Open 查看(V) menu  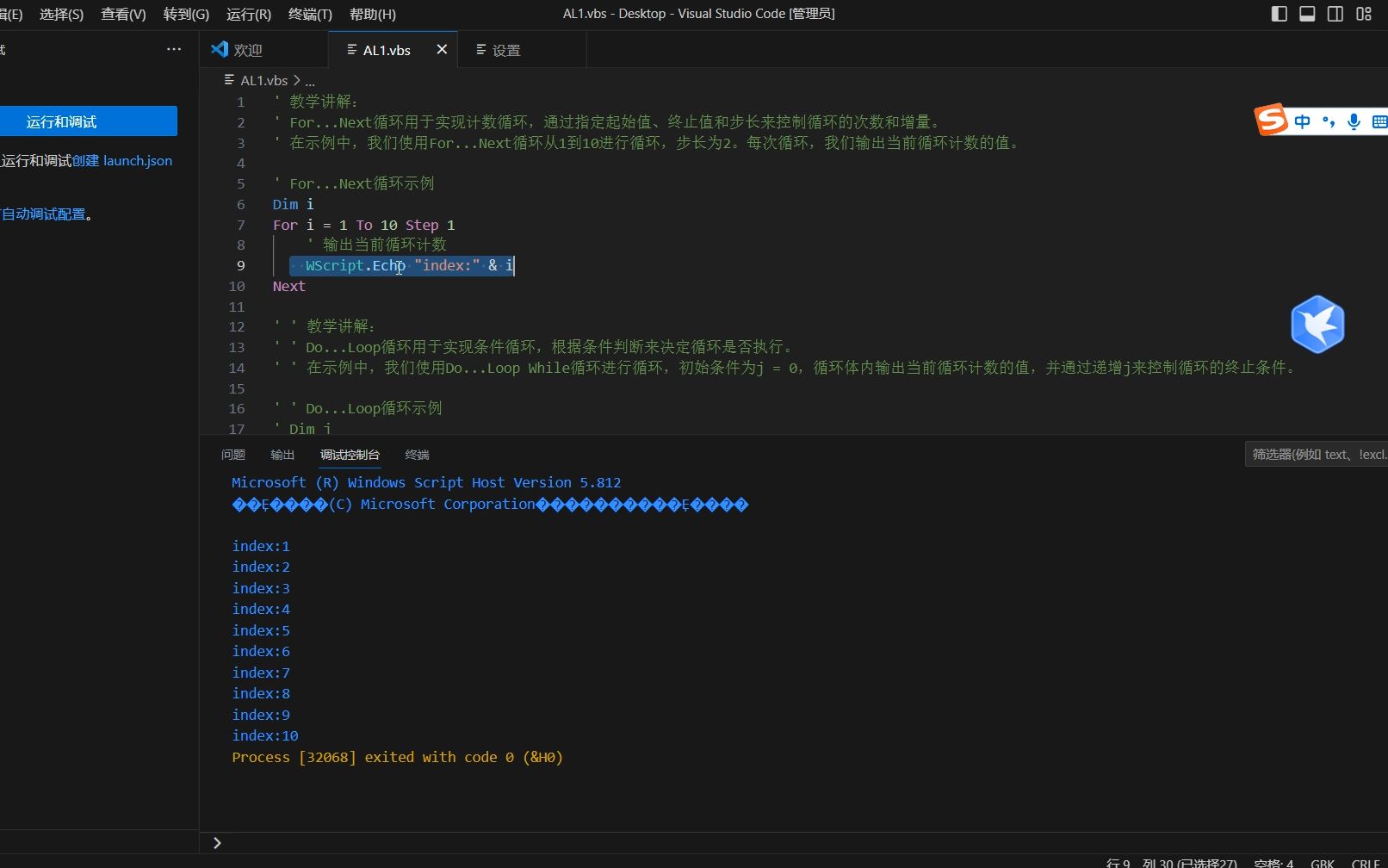point(123,14)
